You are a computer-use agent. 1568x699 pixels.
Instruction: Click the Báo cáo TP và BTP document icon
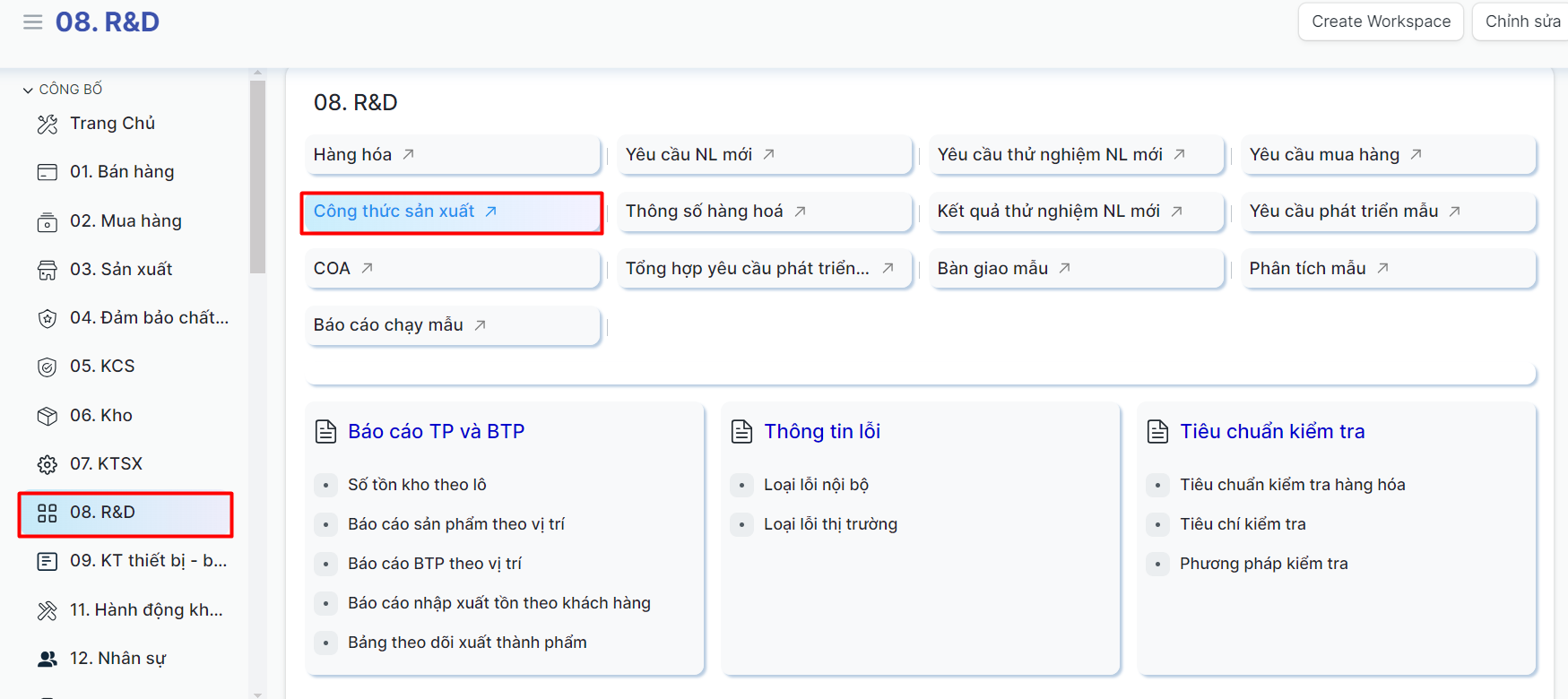pyautogui.click(x=326, y=432)
